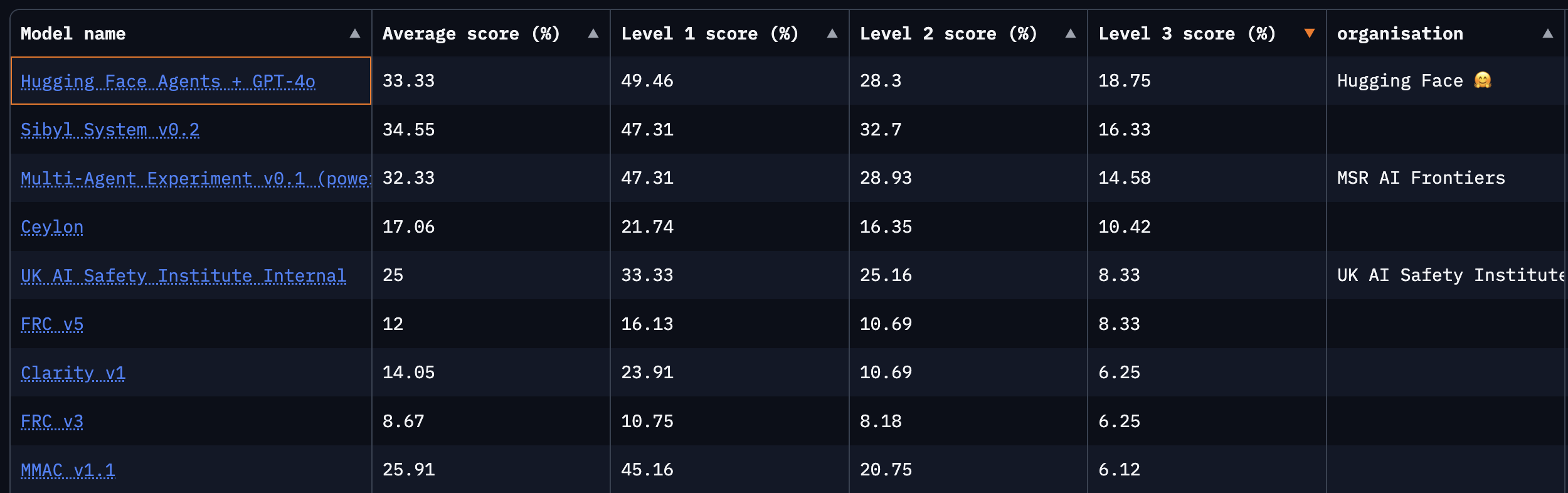
Task: Click the Level 2 score sort triangle
Action: [x=1071, y=34]
